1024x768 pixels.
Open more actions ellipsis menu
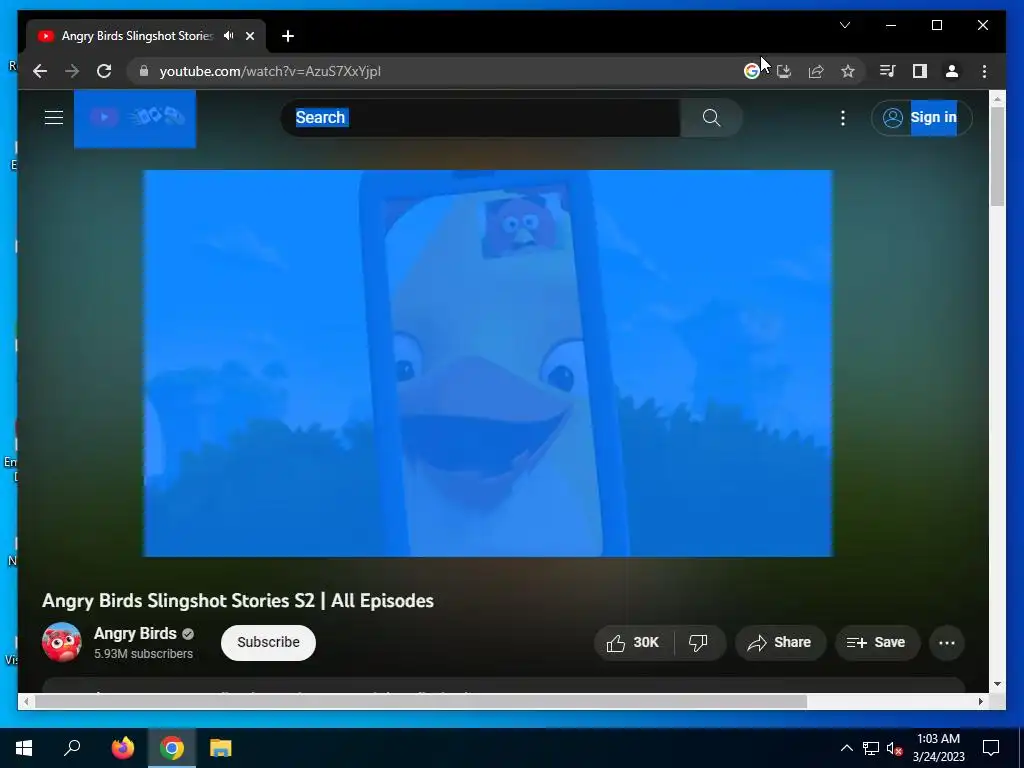(946, 643)
